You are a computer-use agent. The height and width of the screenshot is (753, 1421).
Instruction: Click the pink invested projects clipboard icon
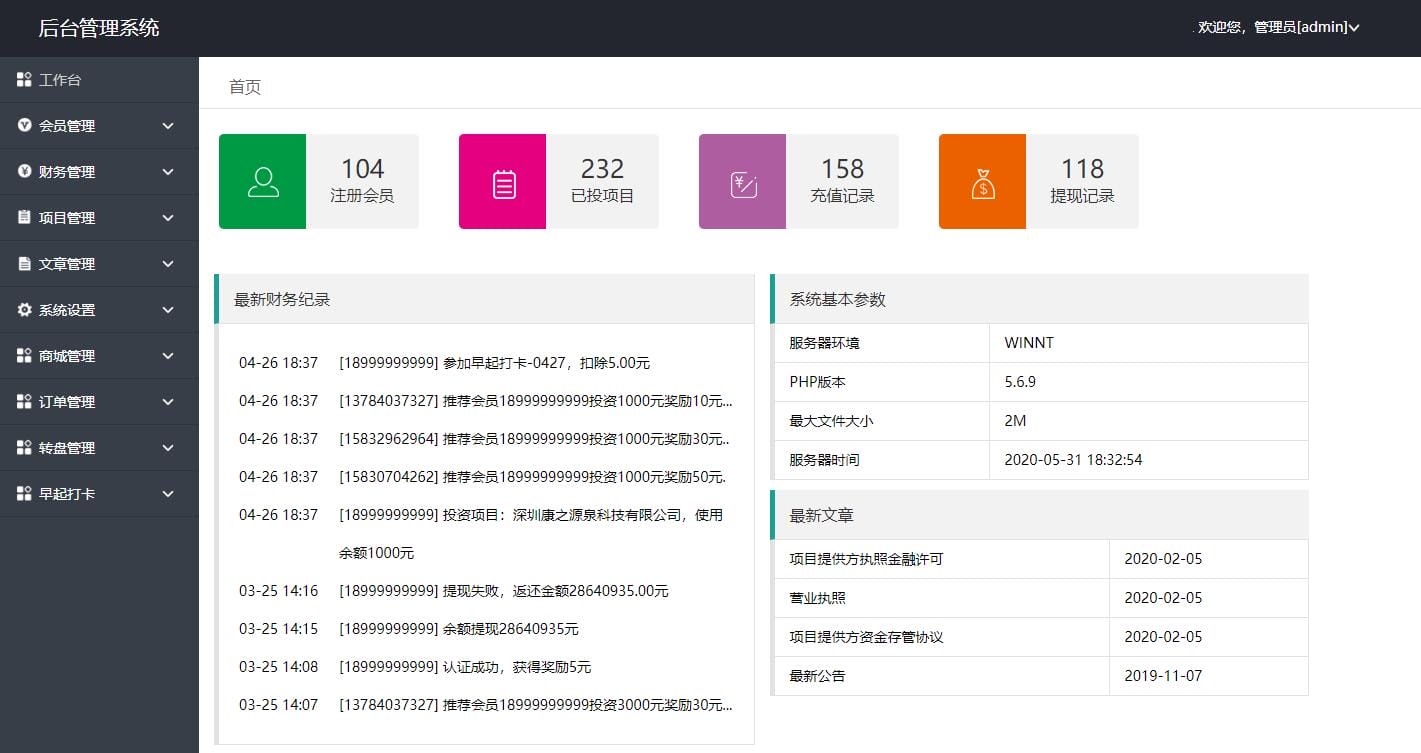coord(502,181)
